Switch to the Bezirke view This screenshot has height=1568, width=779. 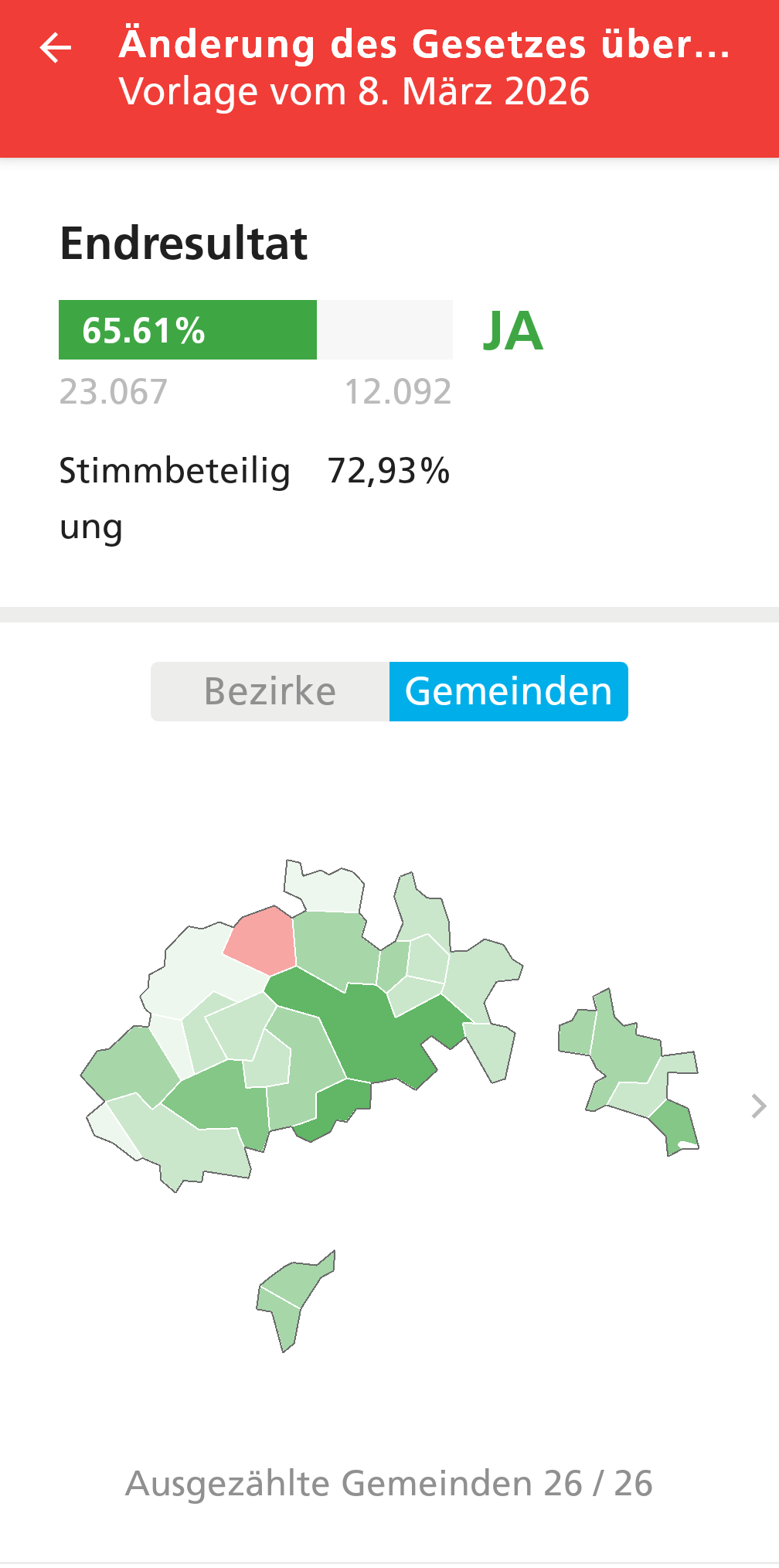tap(270, 691)
